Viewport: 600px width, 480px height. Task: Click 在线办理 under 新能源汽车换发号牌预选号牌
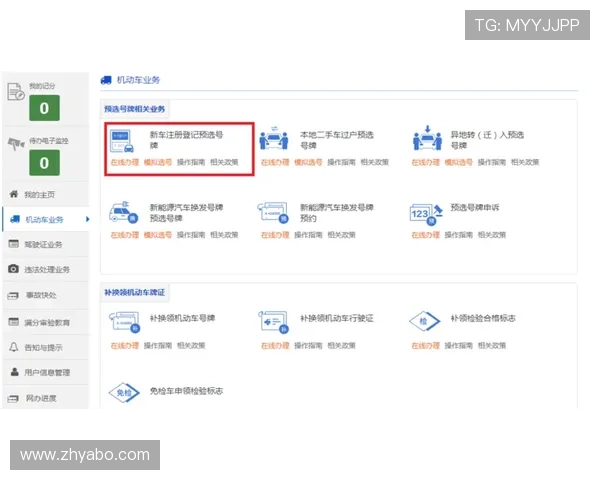tap(125, 235)
